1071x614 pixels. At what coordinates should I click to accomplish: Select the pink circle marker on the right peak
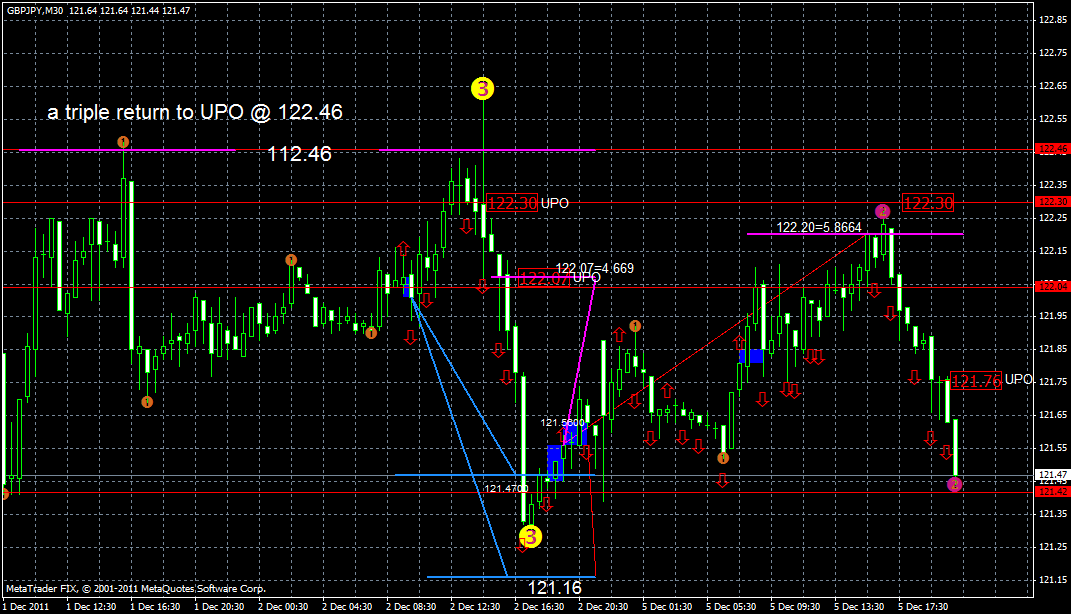[884, 211]
